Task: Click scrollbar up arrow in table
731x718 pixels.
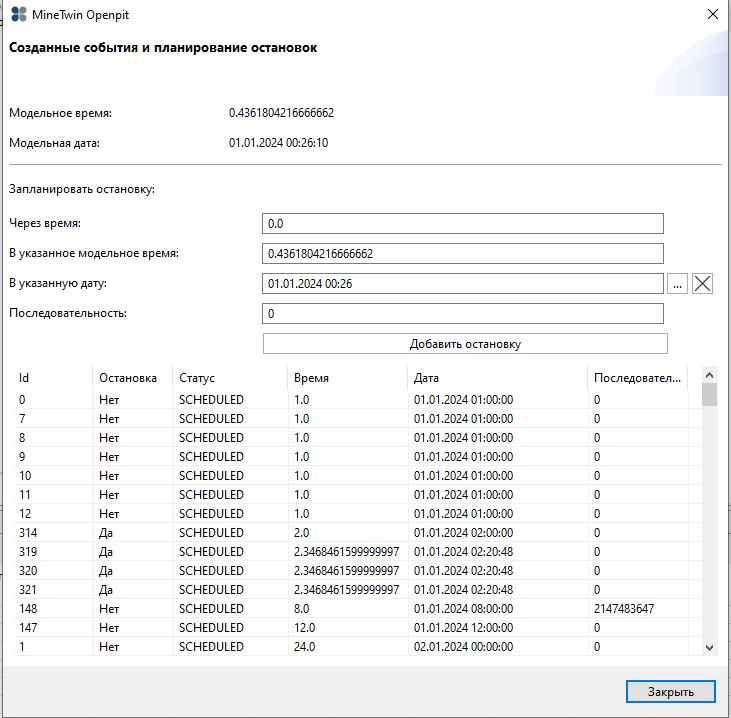Action: click(710, 375)
